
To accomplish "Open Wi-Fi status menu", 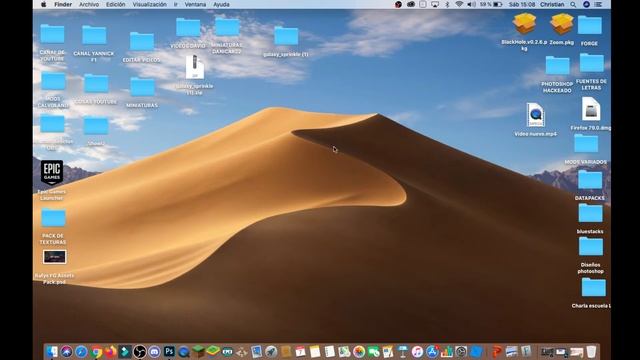I will [459, 4].
